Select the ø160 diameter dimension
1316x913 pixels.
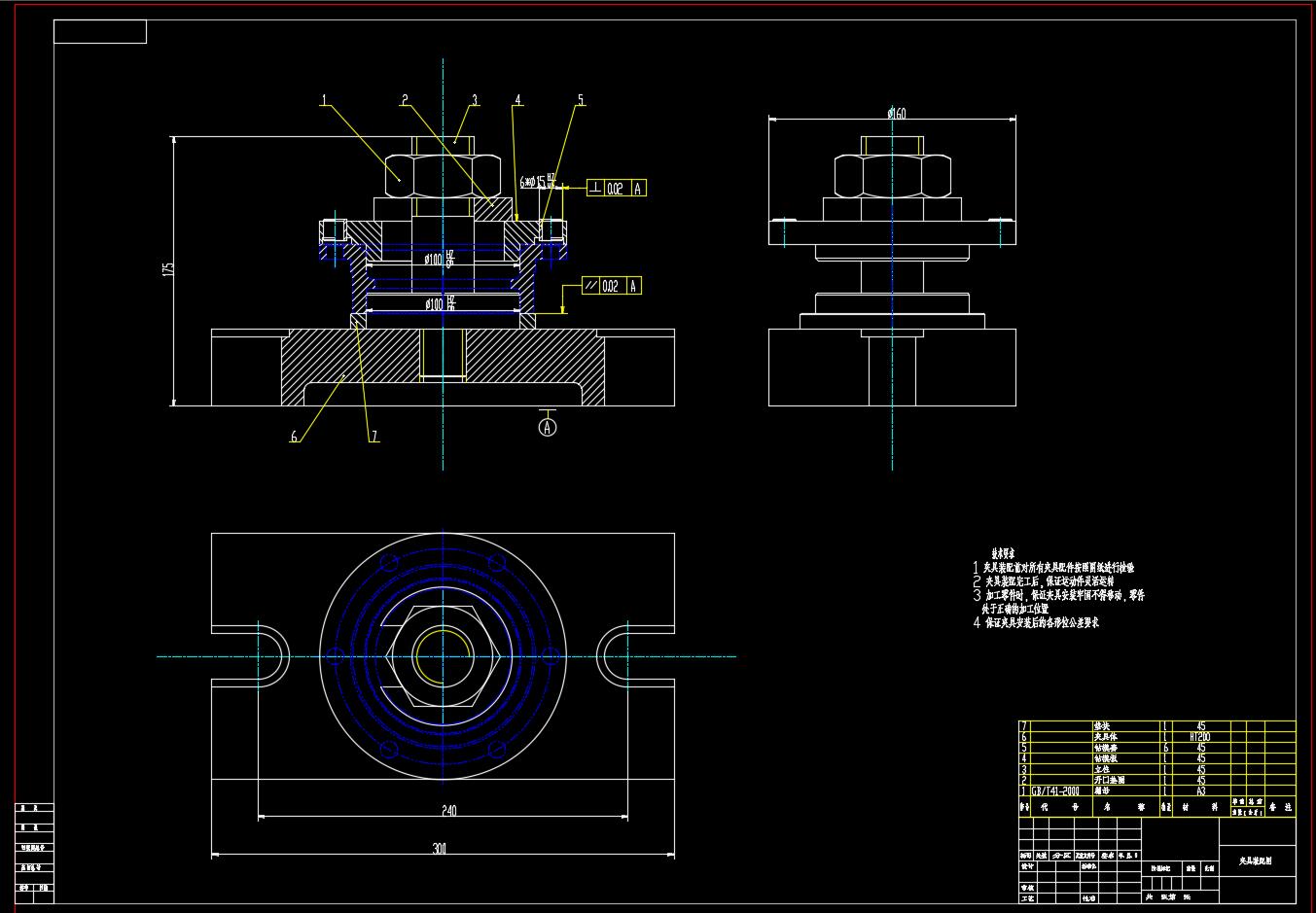pyautogui.click(x=896, y=114)
